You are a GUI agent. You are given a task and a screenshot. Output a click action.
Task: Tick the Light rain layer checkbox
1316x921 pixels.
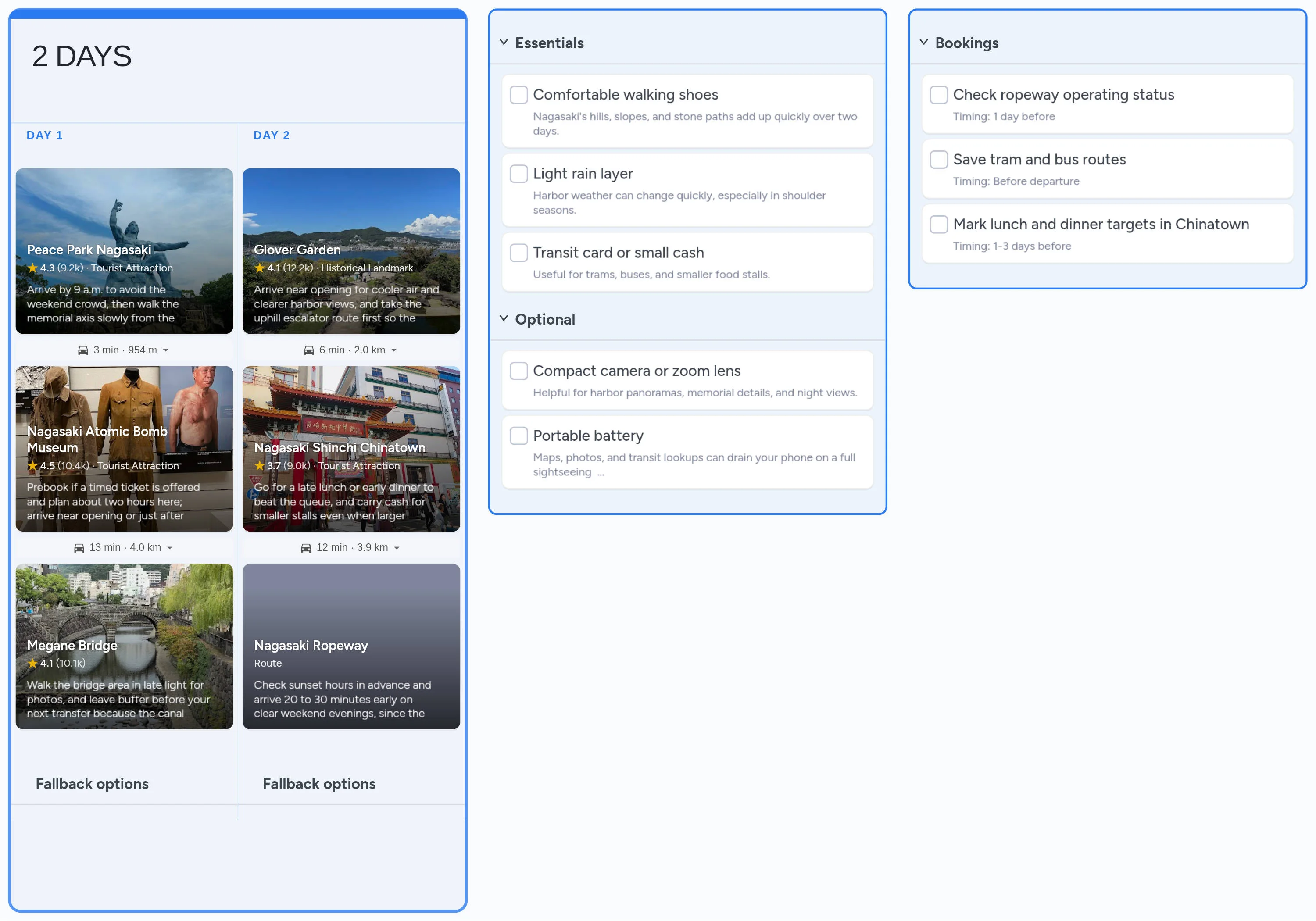(519, 174)
